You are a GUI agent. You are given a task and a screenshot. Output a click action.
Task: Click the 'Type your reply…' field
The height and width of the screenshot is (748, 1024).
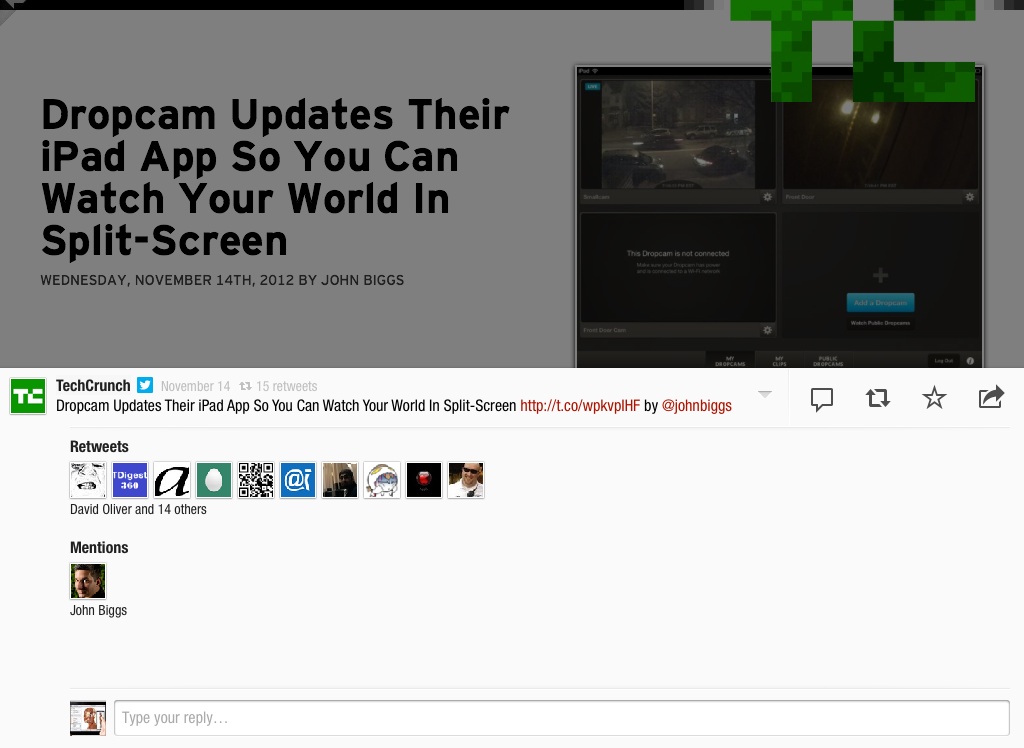pos(562,718)
